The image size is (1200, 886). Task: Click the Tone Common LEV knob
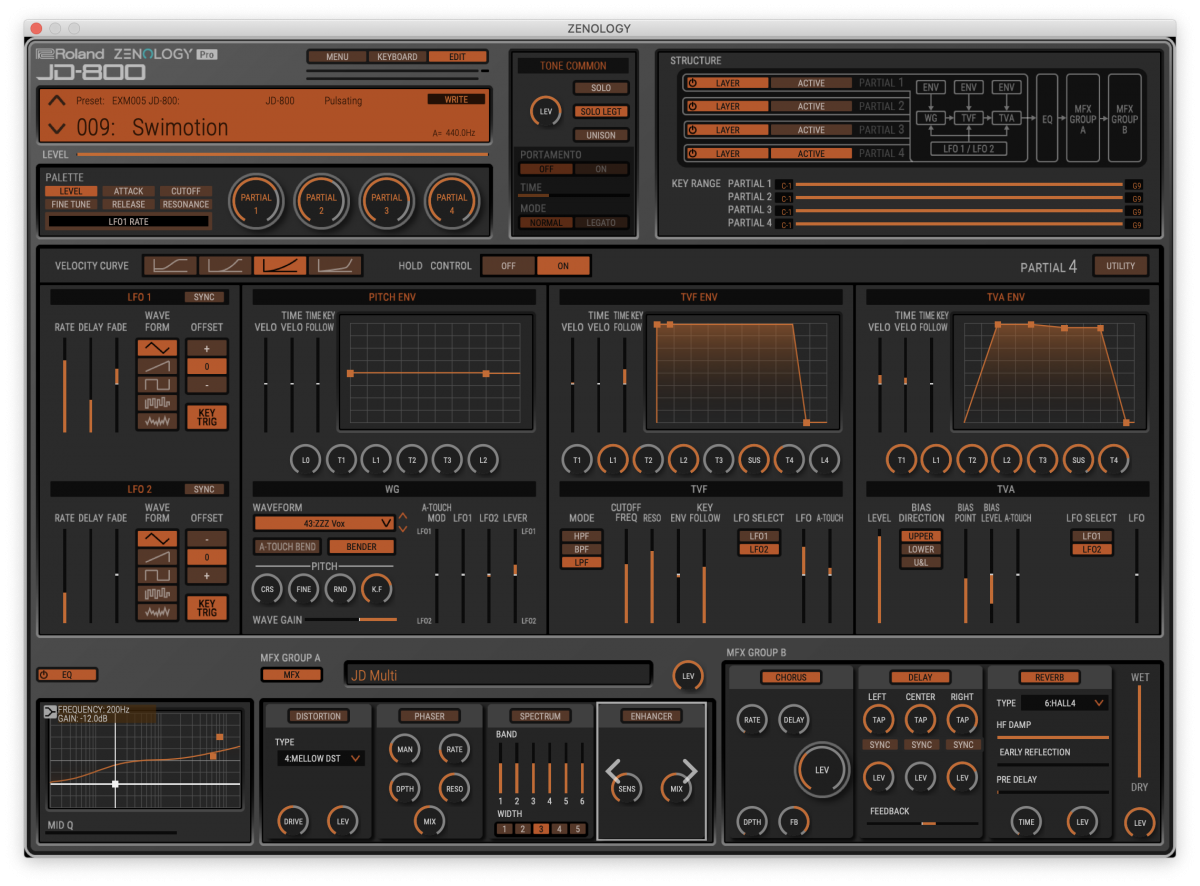(546, 112)
